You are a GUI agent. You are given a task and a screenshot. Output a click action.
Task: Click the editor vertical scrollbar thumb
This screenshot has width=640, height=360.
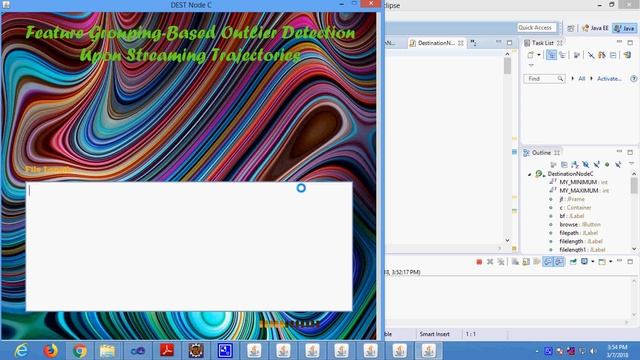tap(507, 66)
